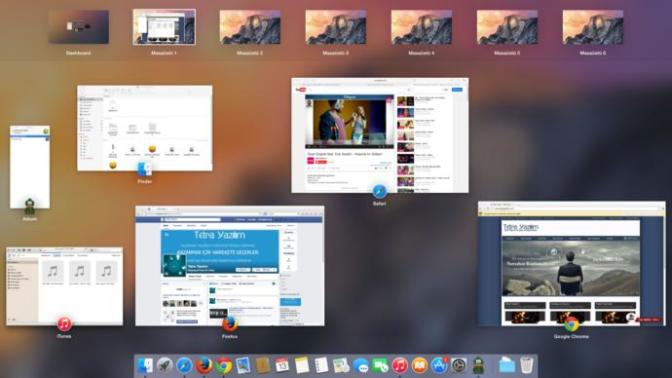Open yellow Notes icon in Dock
This screenshot has height=378, width=672.
tap(302, 366)
